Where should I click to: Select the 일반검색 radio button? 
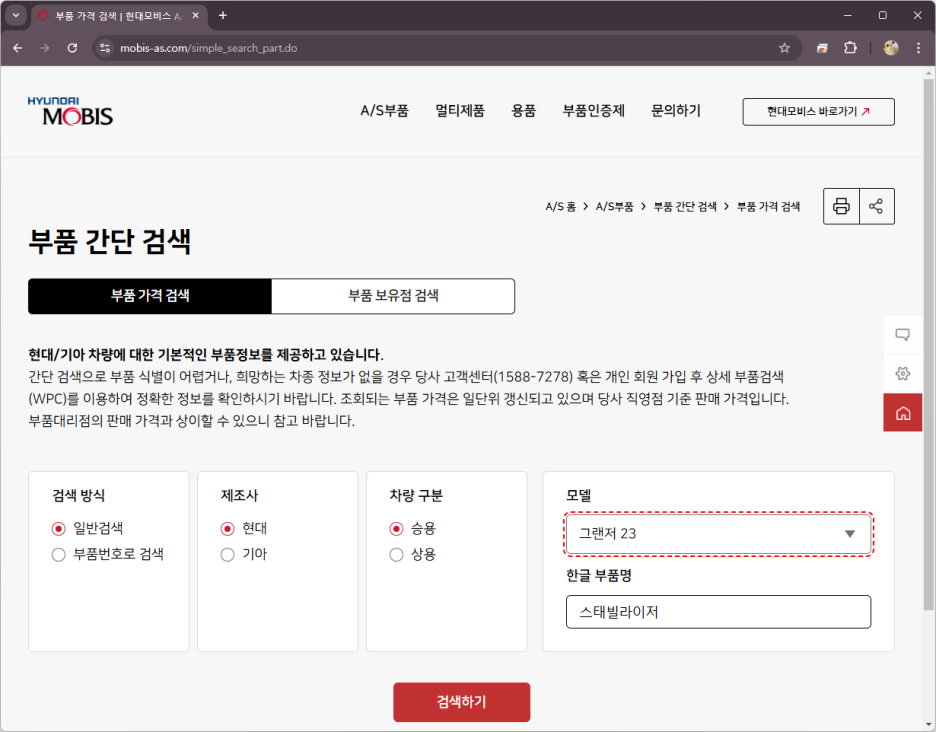pos(58,528)
